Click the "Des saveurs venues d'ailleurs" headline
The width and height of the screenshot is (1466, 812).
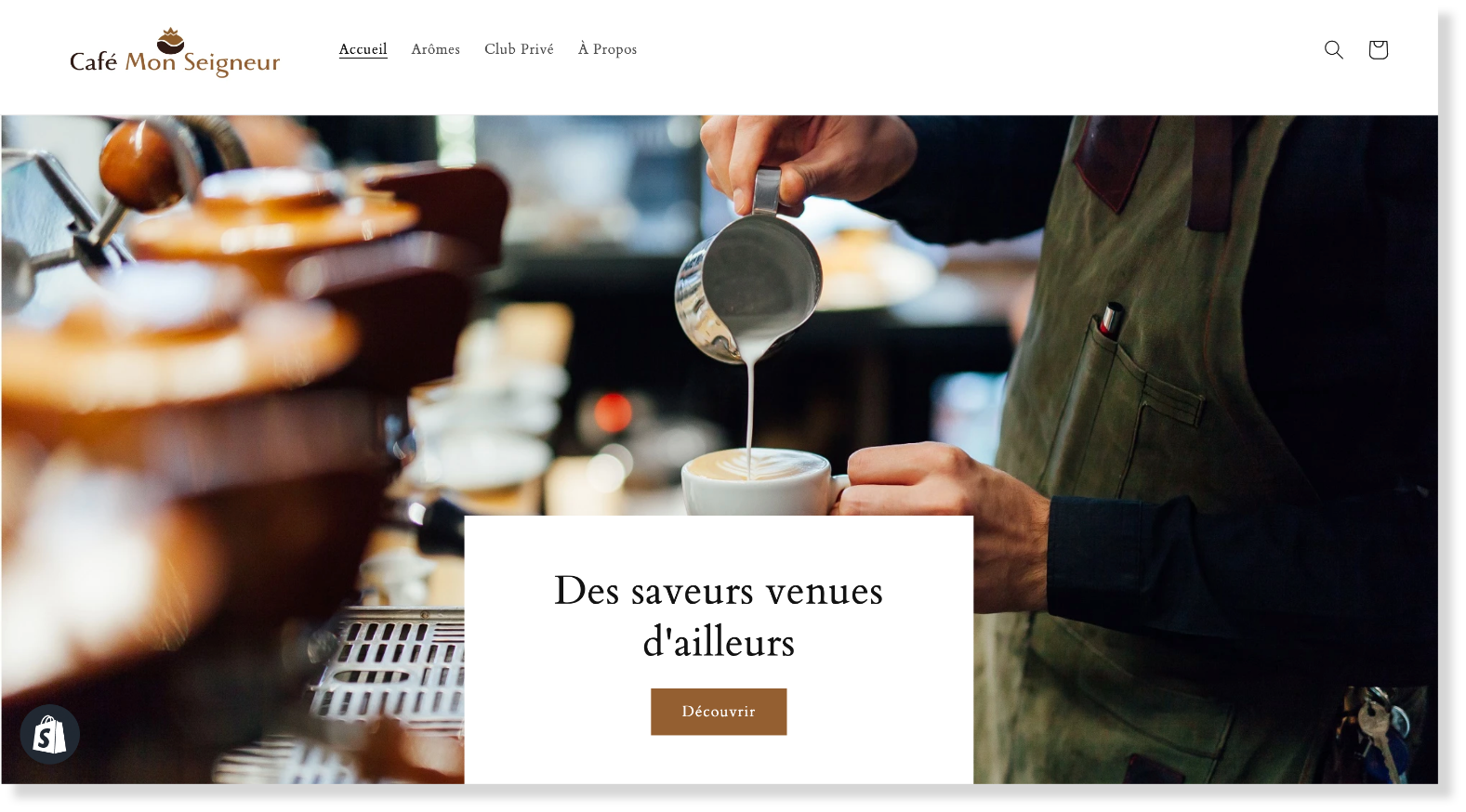click(x=719, y=616)
